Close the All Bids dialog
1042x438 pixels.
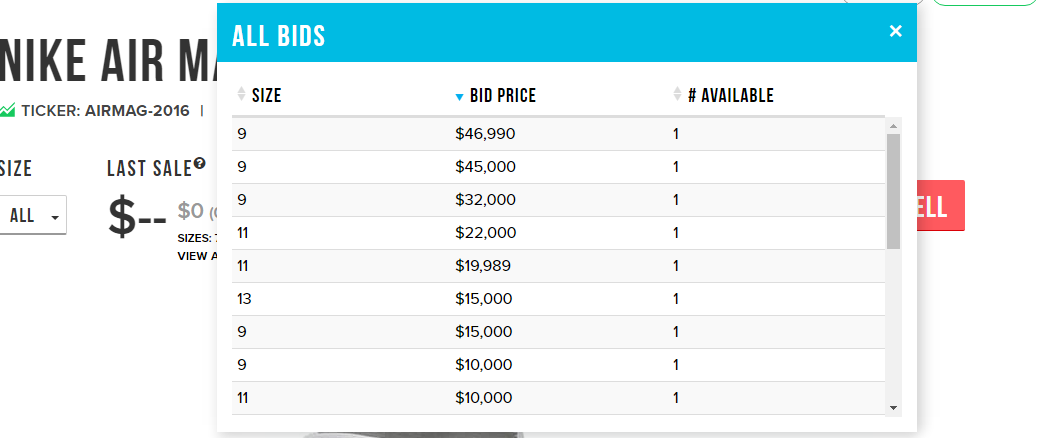click(895, 31)
